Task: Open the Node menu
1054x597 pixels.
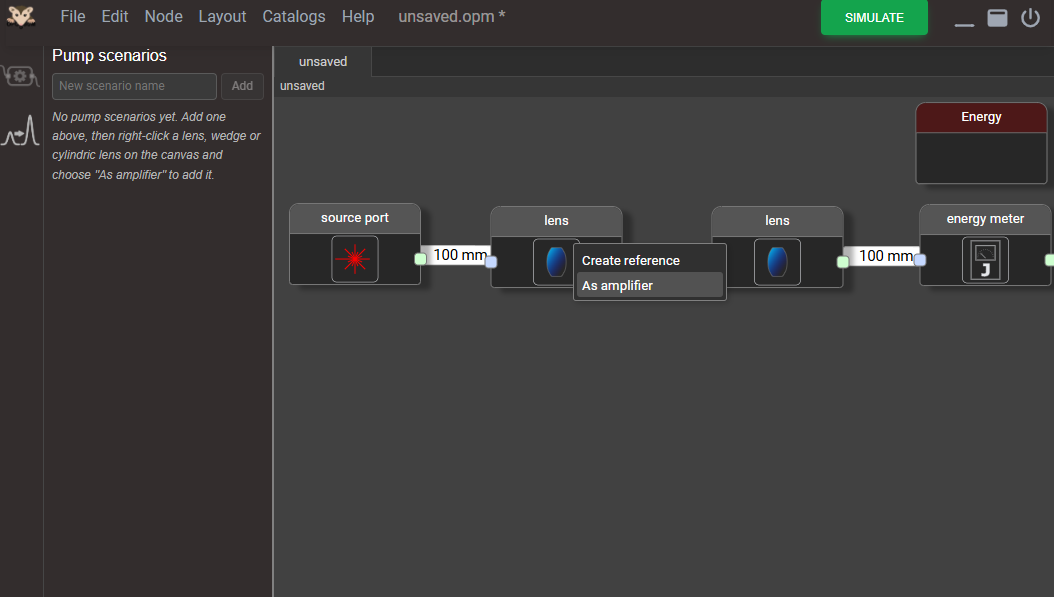Action: click(163, 16)
